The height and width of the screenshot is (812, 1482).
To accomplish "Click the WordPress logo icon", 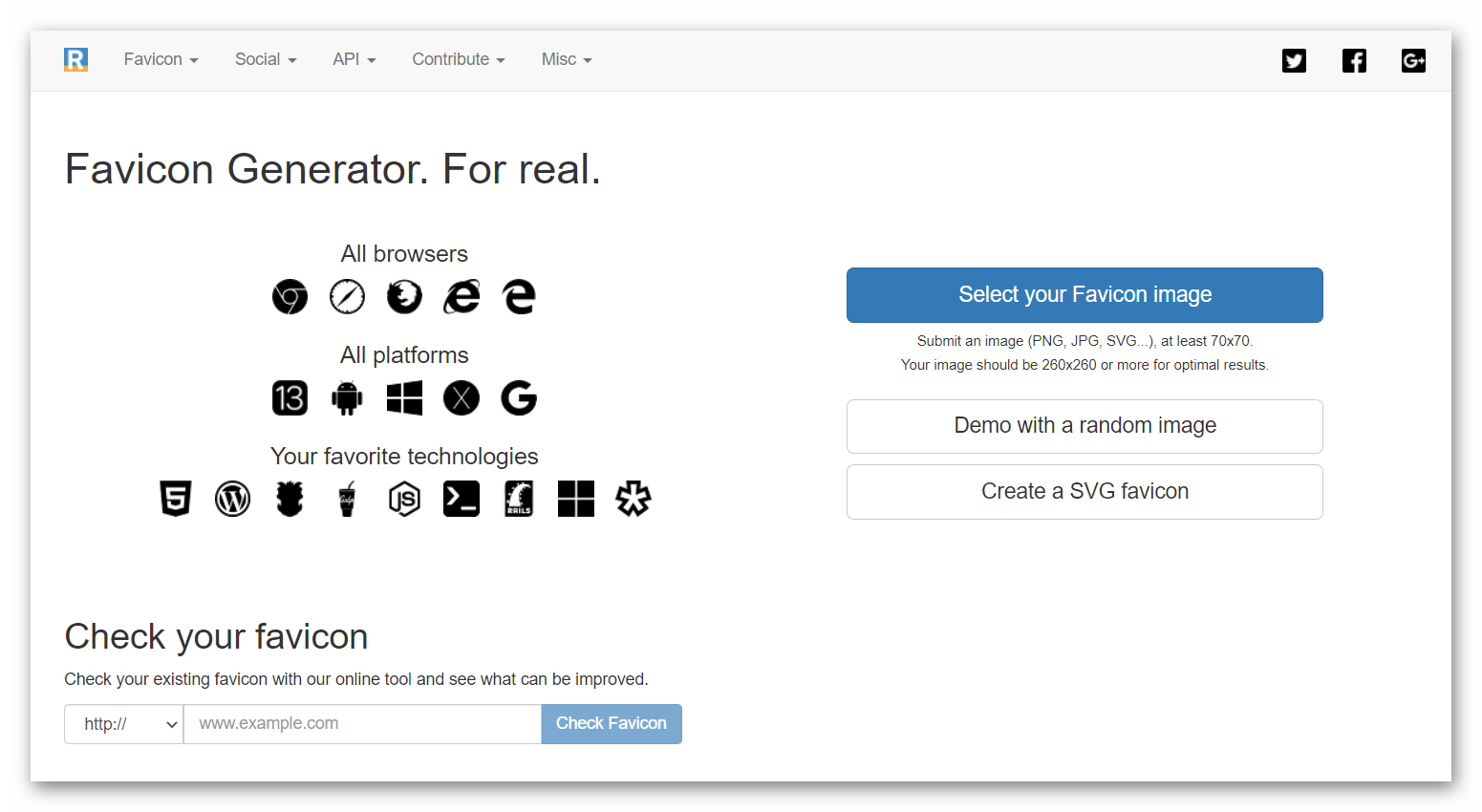I will tap(232, 499).
